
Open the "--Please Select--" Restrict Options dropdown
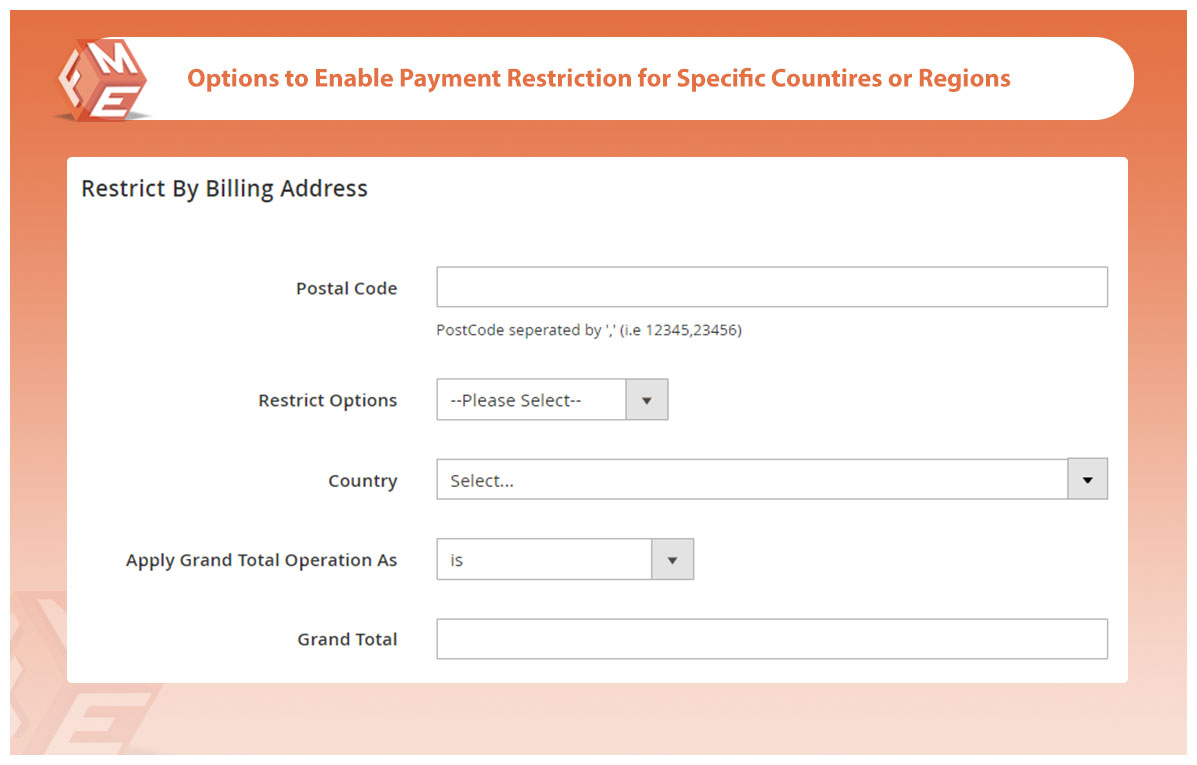coord(531,400)
